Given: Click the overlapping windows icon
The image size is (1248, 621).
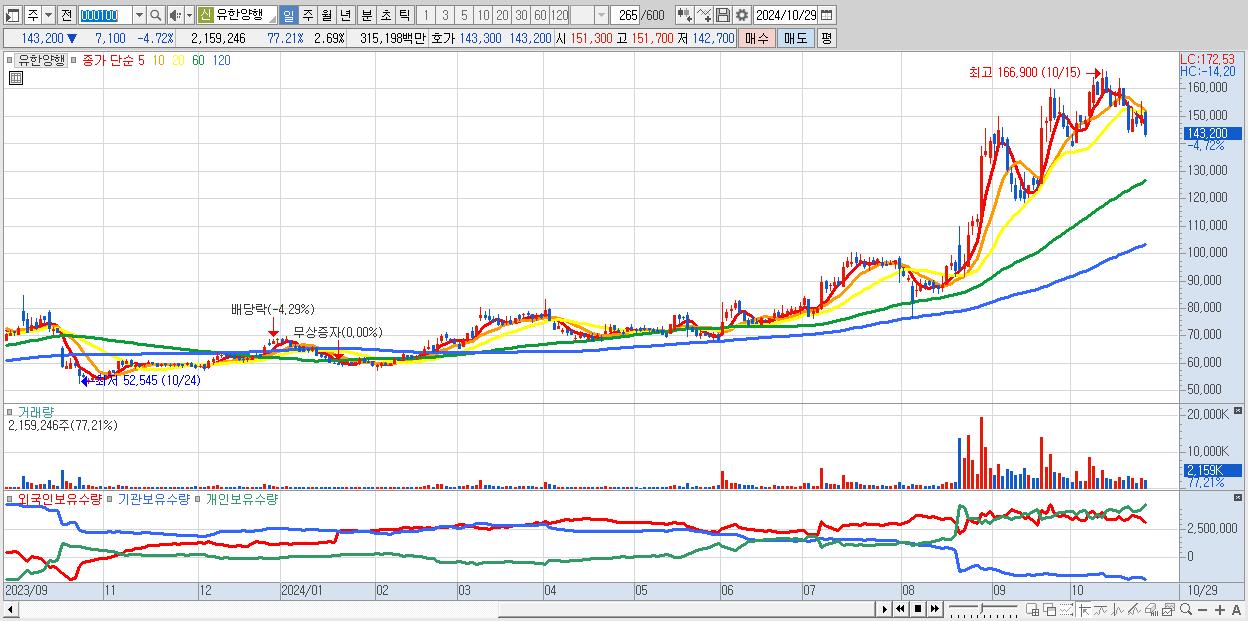Looking at the screenshot, I should (x=1050, y=609).
